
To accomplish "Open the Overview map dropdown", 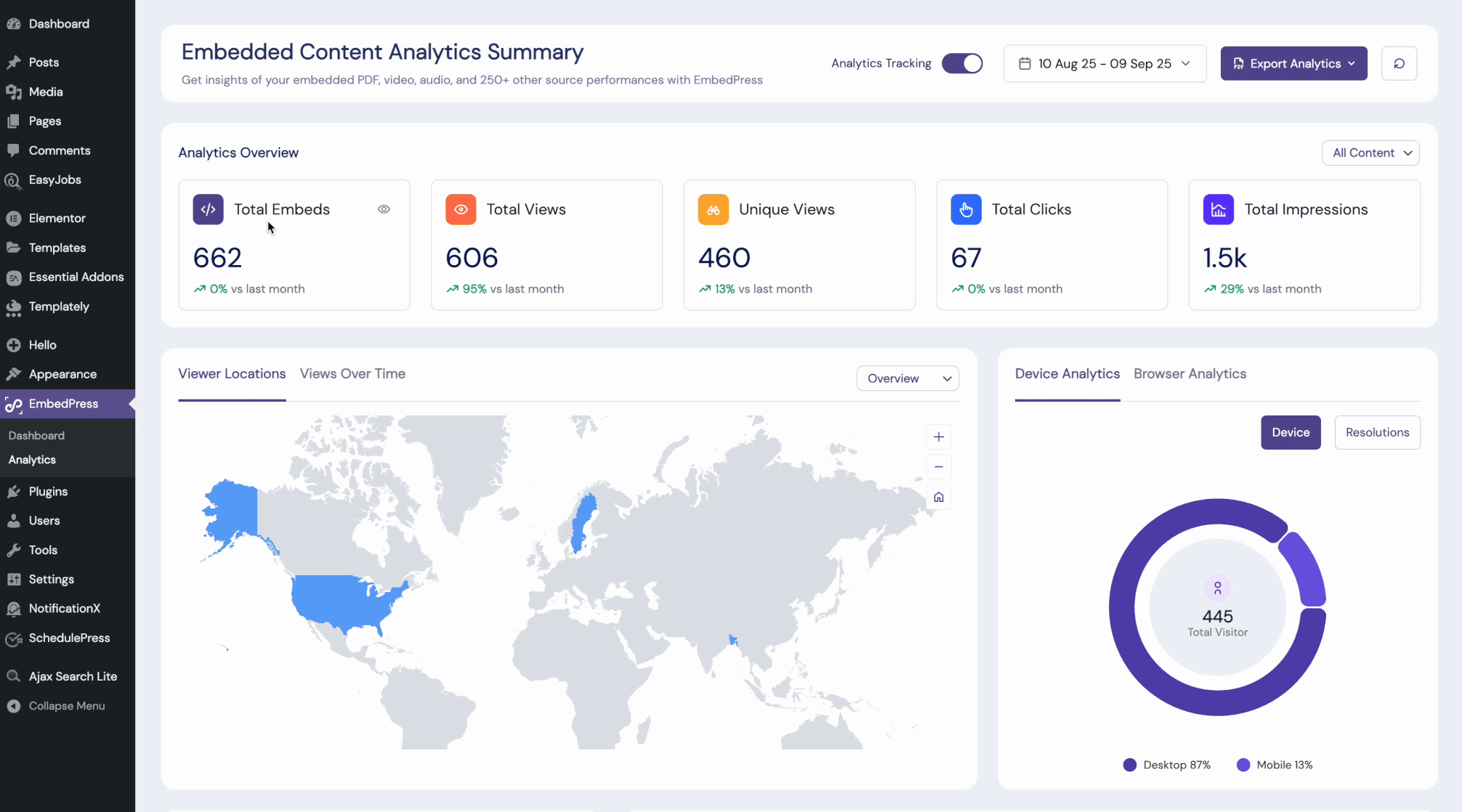I will 908,378.
